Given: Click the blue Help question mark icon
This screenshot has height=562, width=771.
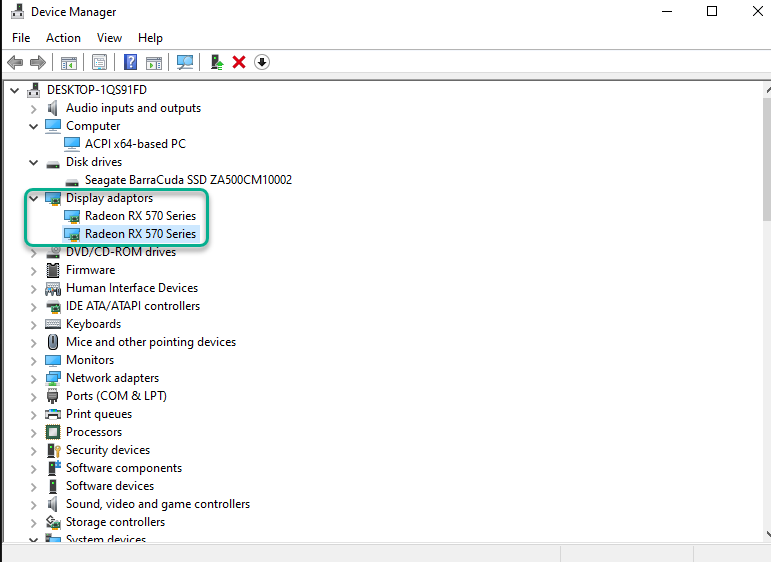Looking at the screenshot, I should [x=130, y=62].
